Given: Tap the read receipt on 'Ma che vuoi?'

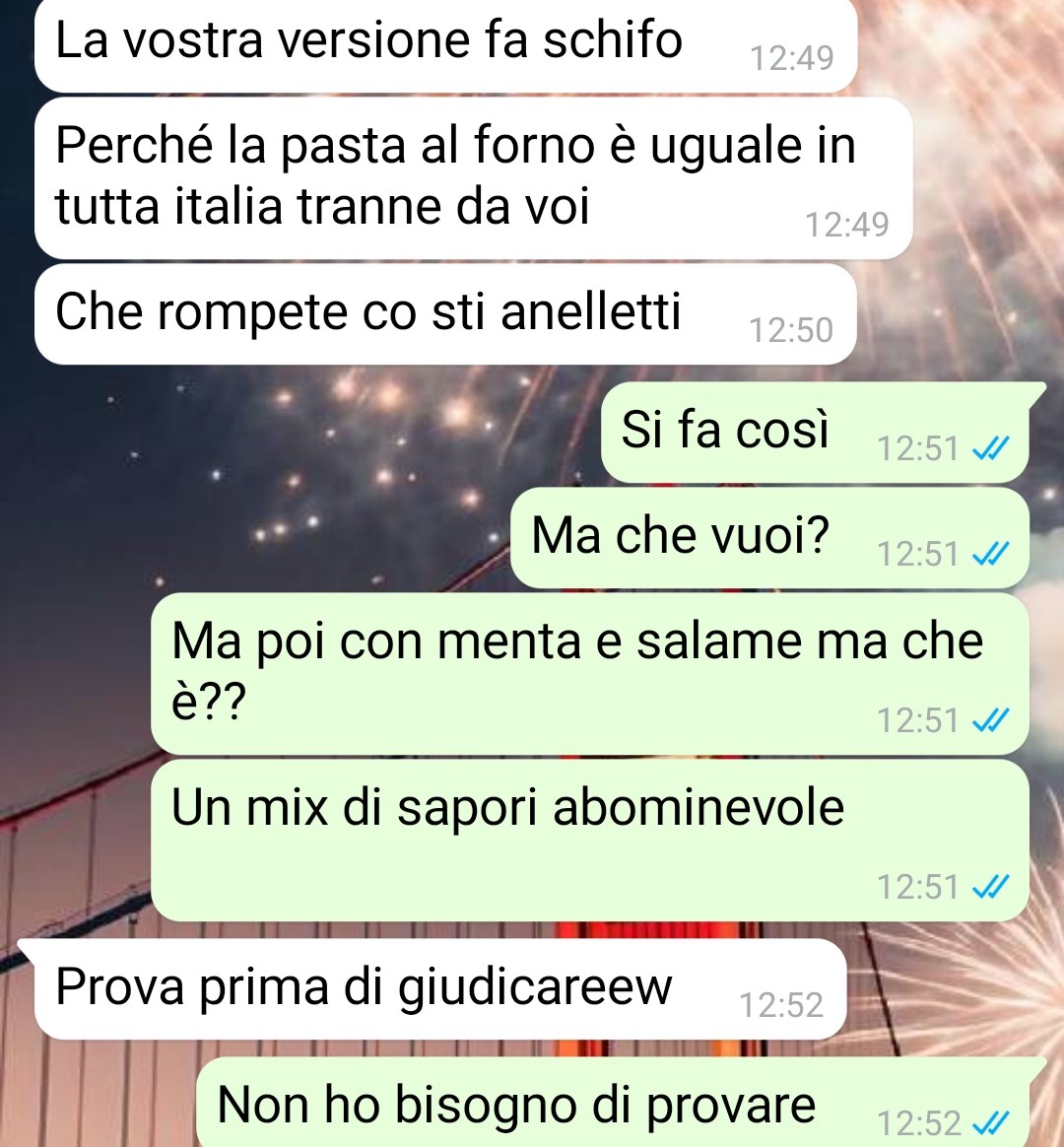Looking at the screenshot, I should click(990, 554).
